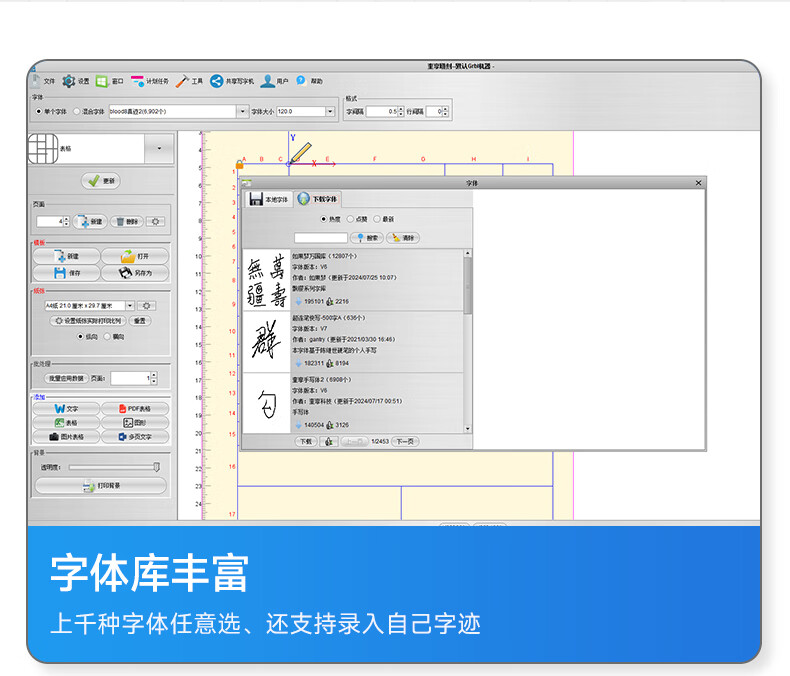Image resolution: width=790 pixels, height=676 pixels.
Task: Click the 重置 reset button
Action: point(140,321)
